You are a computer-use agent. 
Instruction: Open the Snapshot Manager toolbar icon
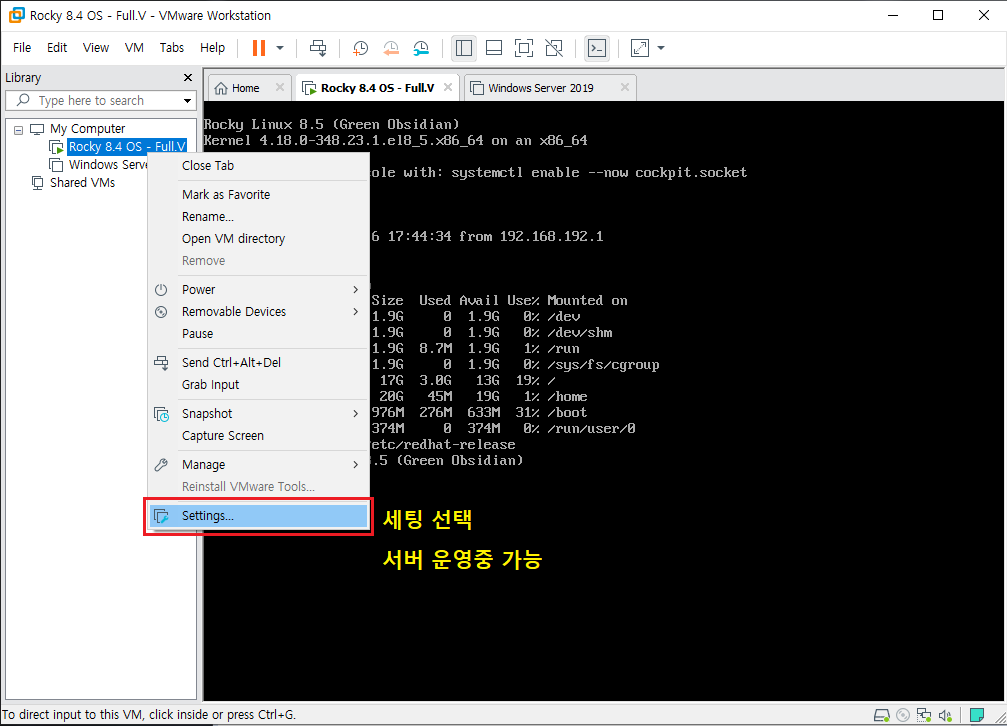click(x=421, y=48)
